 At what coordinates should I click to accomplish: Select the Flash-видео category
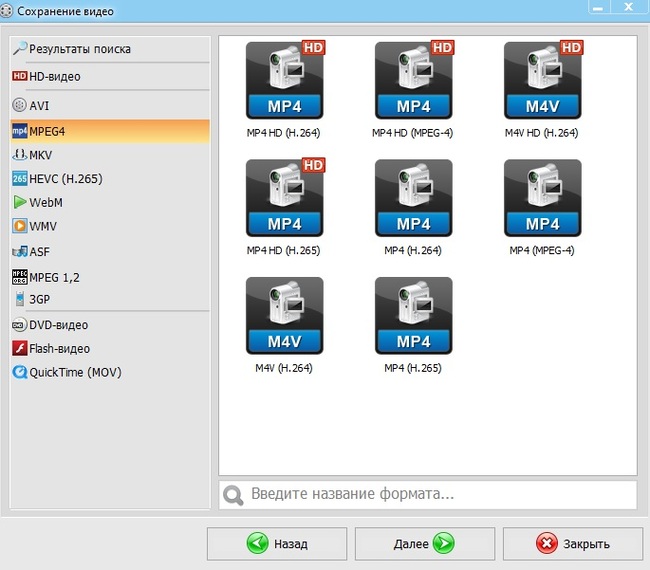pos(110,348)
